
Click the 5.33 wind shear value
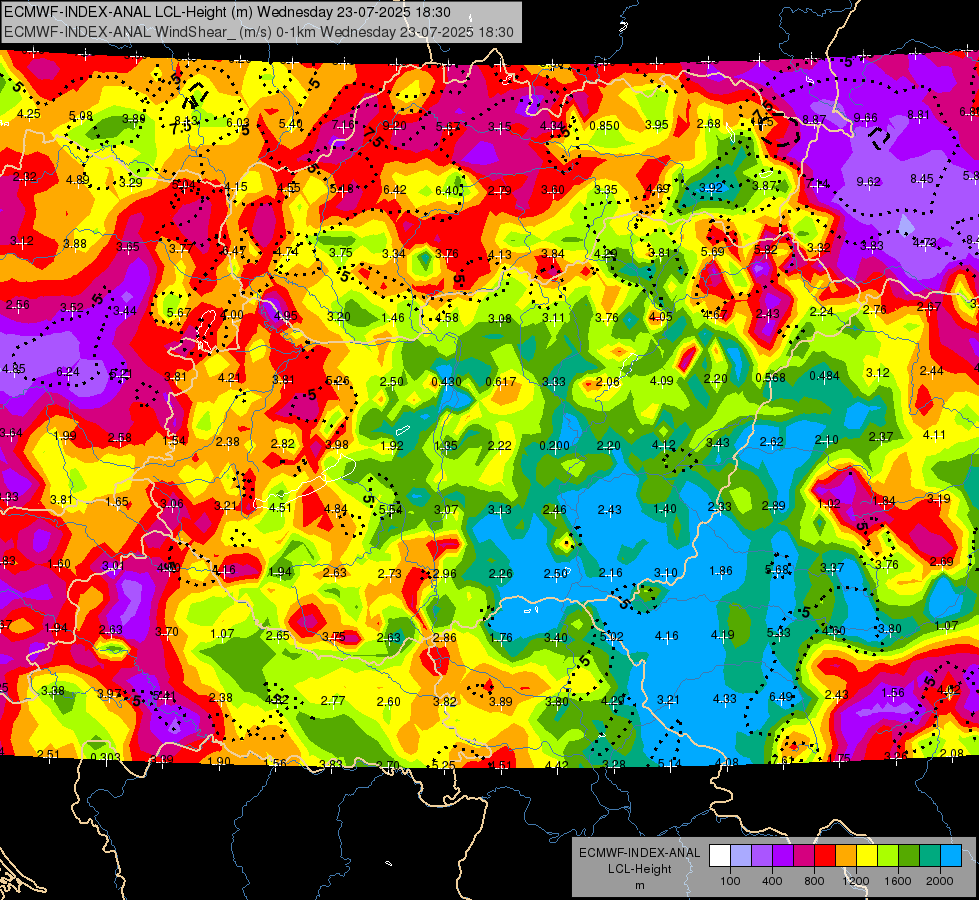[x=779, y=633]
